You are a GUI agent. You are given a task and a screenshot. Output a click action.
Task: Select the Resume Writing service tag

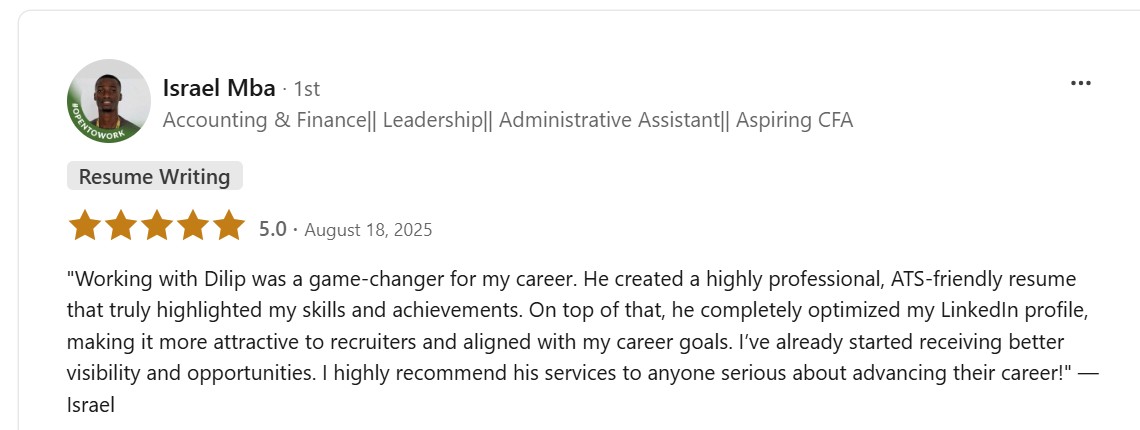pyautogui.click(x=154, y=177)
